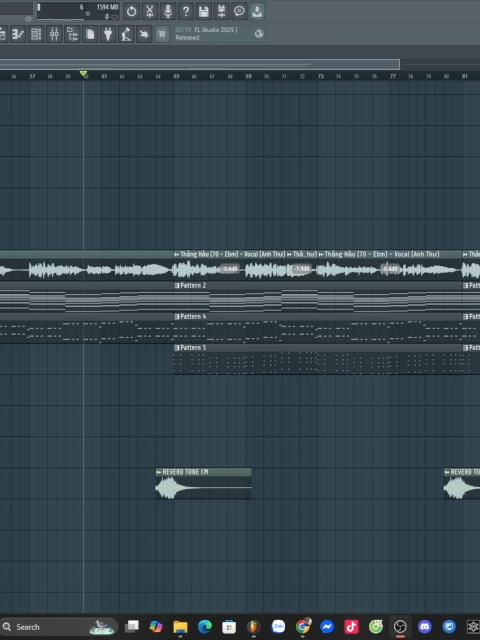This screenshot has width=480, height=640.
Task: Select the Thầ..hư short vocal clip title
Action: pyautogui.click(x=305, y=254)
